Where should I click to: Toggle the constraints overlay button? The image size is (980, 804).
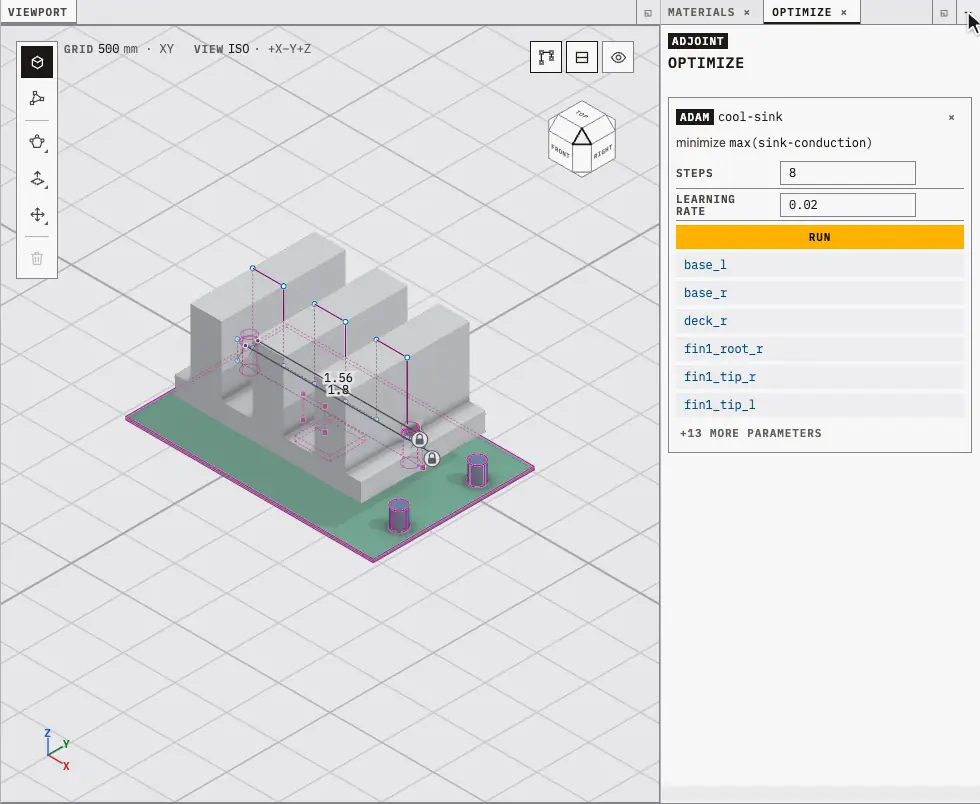[x=546, y=58]
